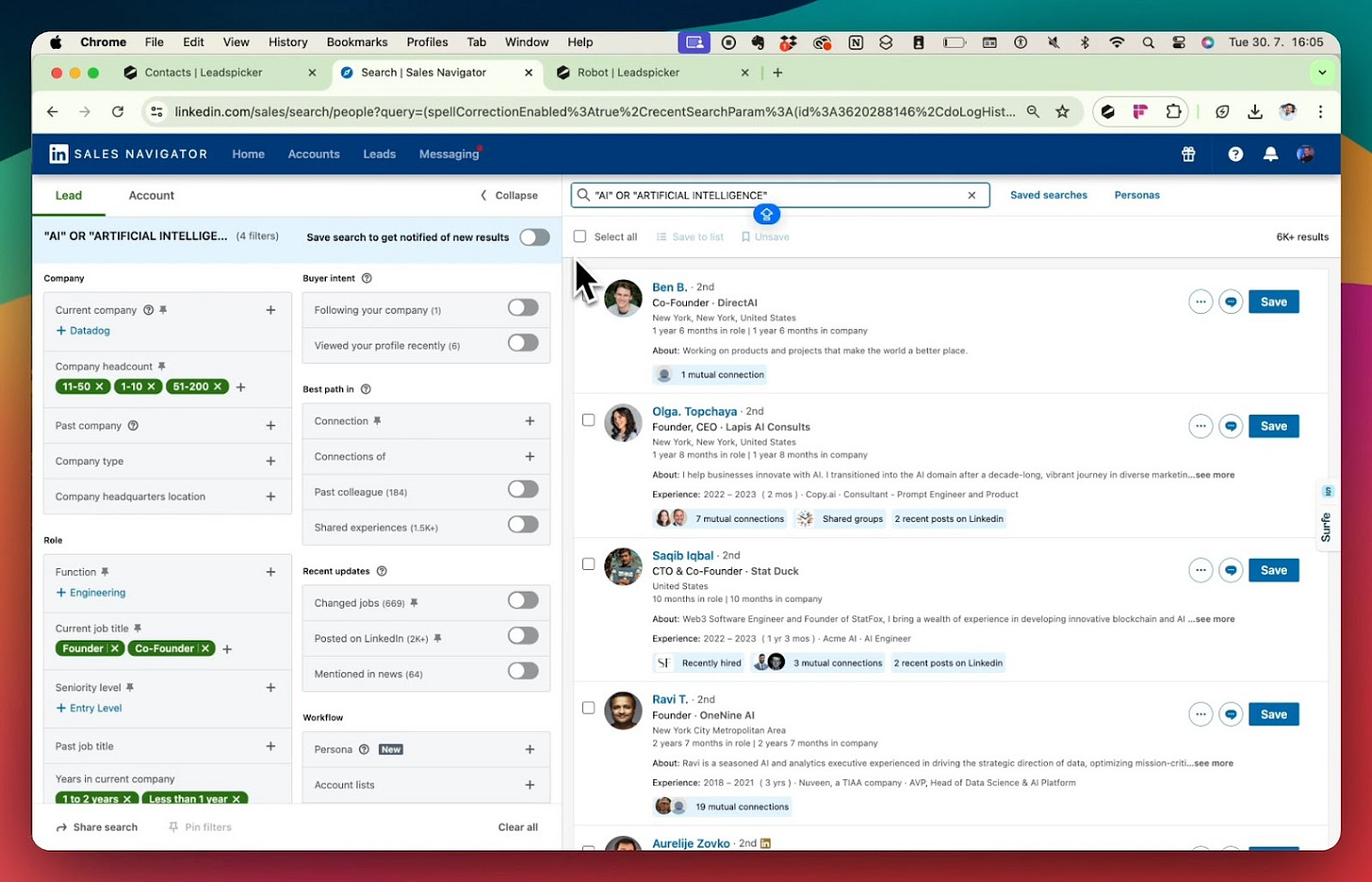Enable Following your company filter
Image resolution: width=1372 pixels, height=882 pixels.
pyautogui.click(x=523, y=308)
